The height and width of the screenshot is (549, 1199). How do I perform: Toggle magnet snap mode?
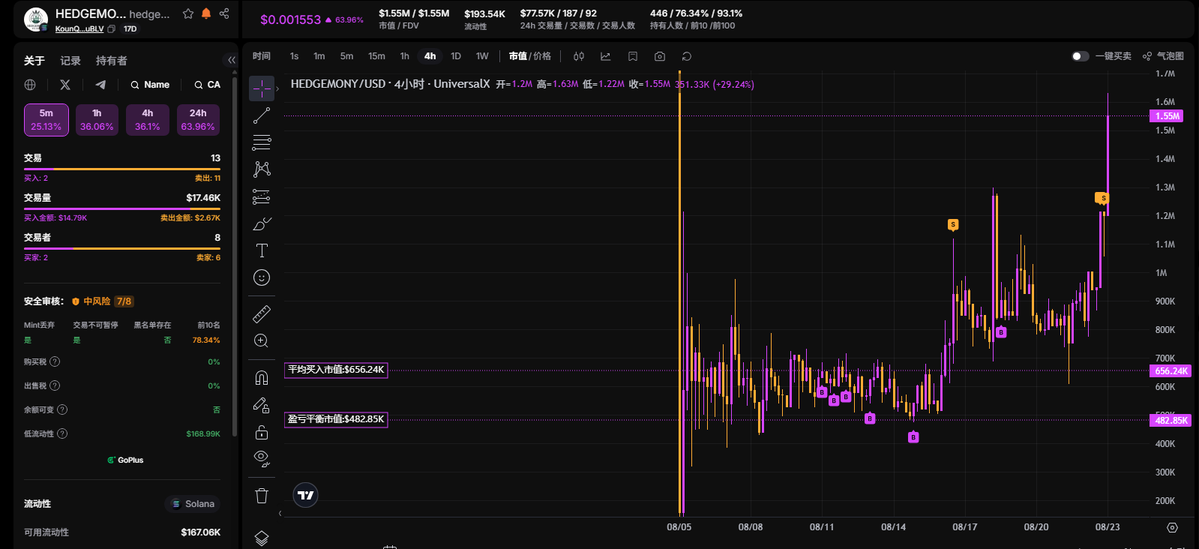(262, 377)
